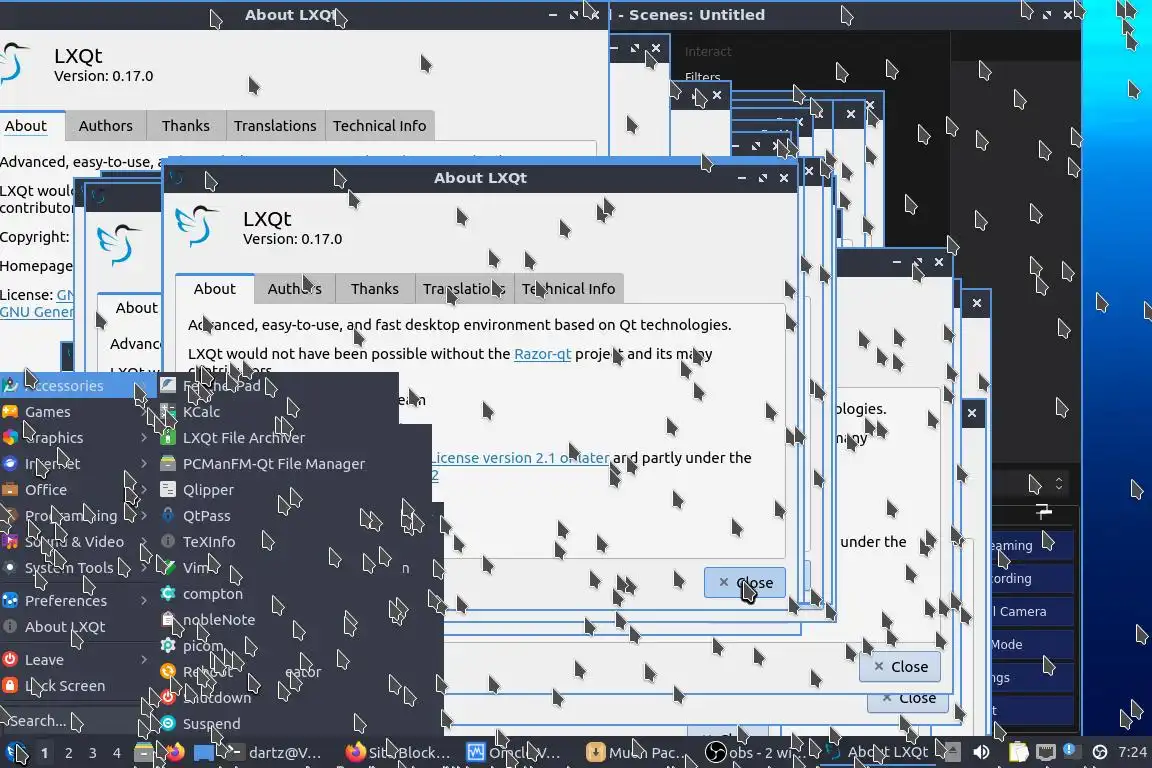Open TeXInfo from the submenu
Viewport: 1152px width, 768px height.
click(x=278, y=542)
